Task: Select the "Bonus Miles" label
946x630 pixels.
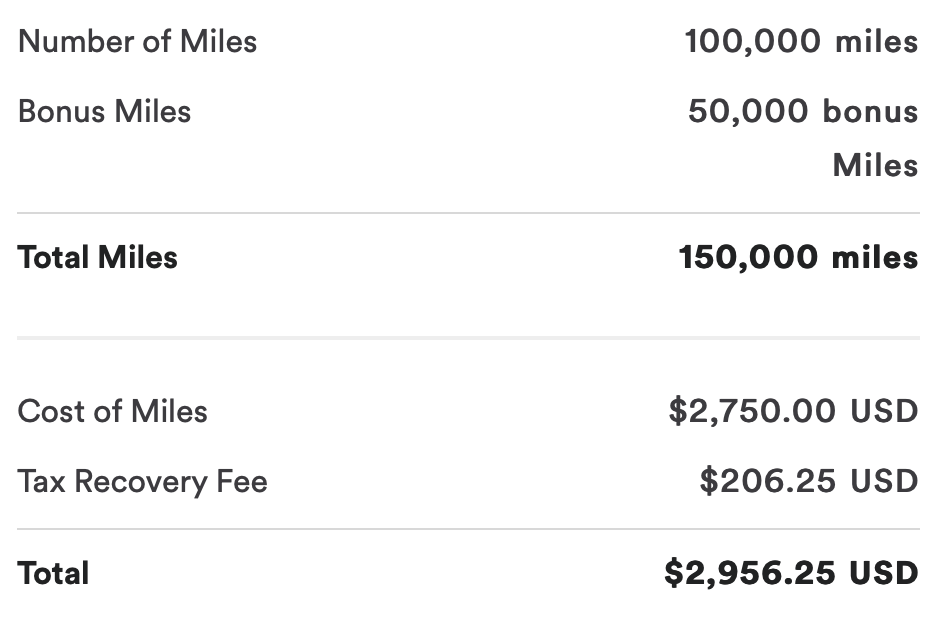Action: point(104,111)
